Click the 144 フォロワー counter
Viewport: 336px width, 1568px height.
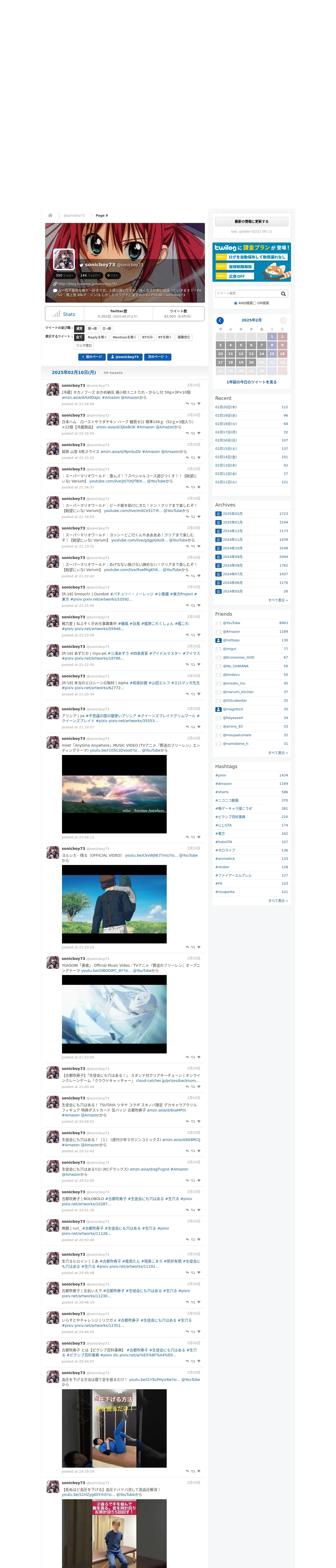coord(91,275)
